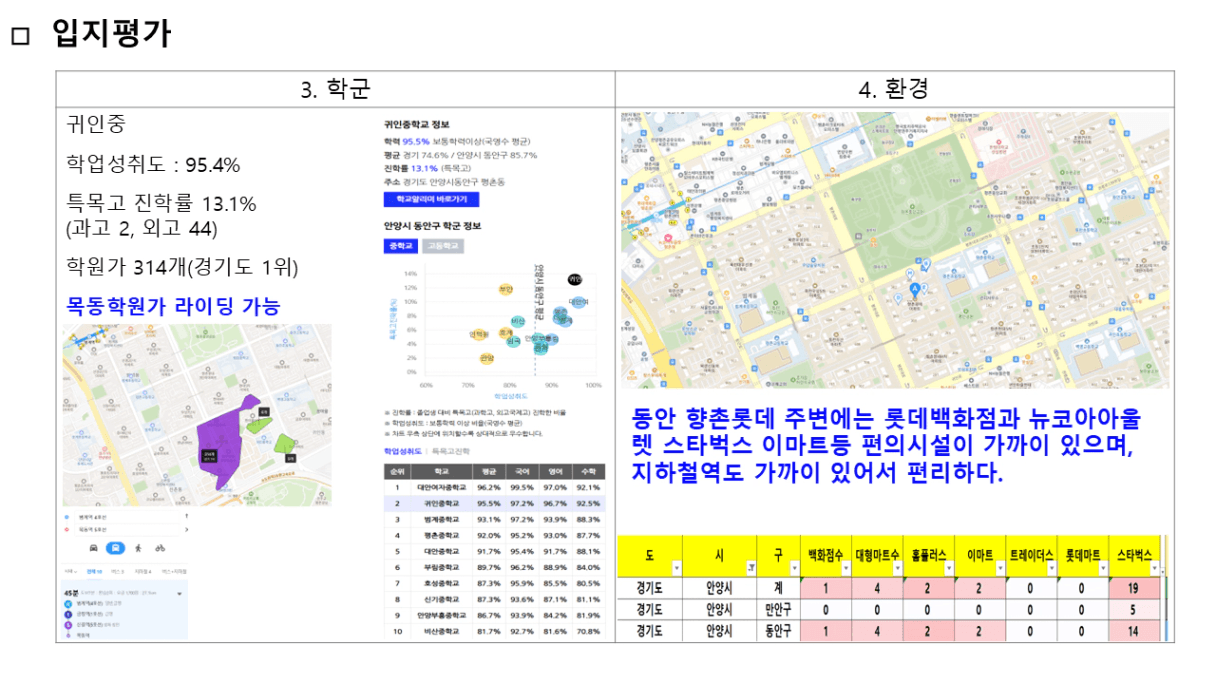Image resolution: width=1216 pixels, height=684 pixels.
Task: Click the 스타벅스 value 14 cell
Action: click(1133, 630)
